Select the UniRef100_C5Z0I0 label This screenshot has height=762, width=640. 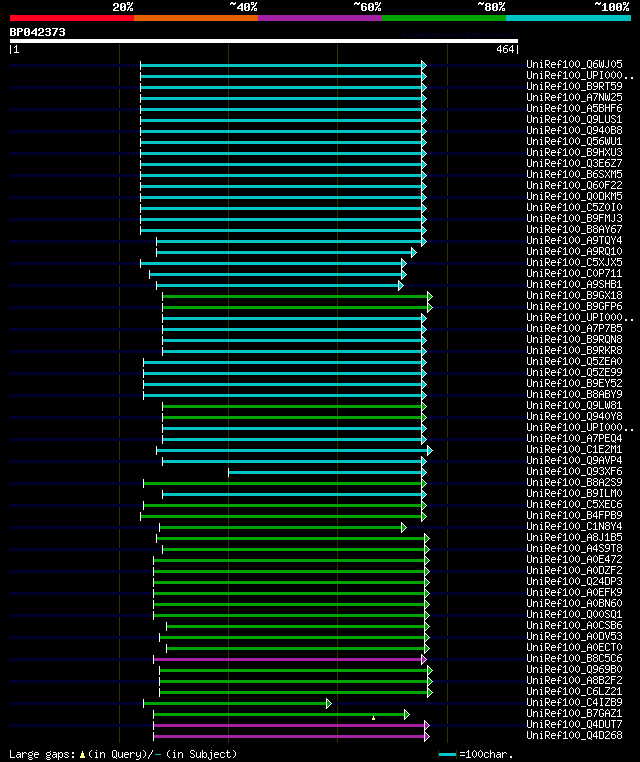(574, 207)
